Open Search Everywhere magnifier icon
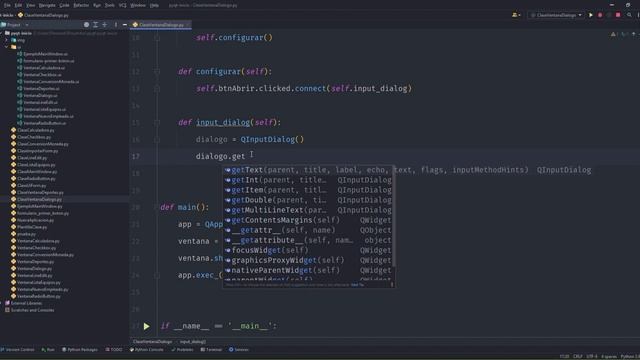640x360 pixels. click(x=629, y=15)
